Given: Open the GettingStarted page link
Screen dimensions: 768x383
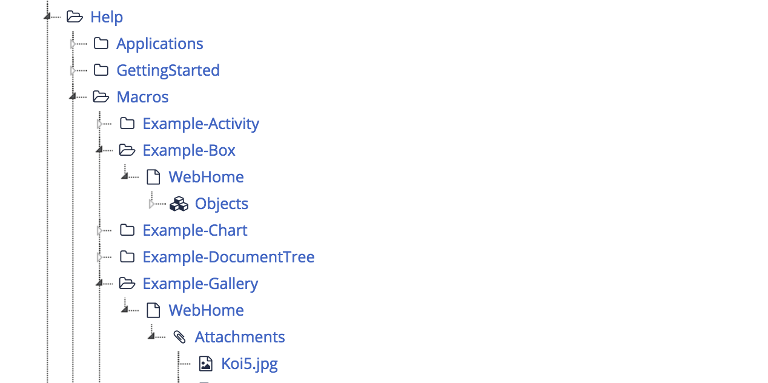Looking at the screenshot, I should pos(168,71).
